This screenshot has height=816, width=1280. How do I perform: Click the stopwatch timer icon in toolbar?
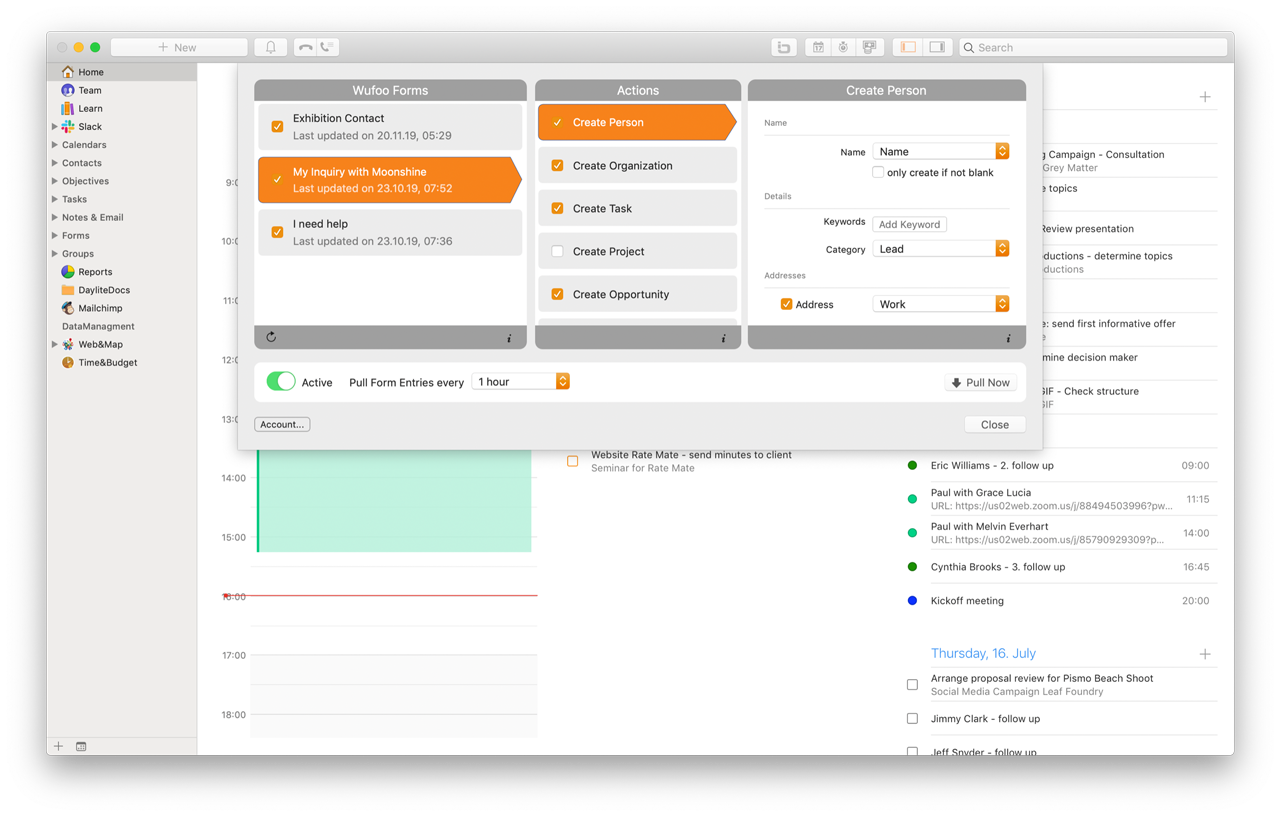[x=844, y=47]
